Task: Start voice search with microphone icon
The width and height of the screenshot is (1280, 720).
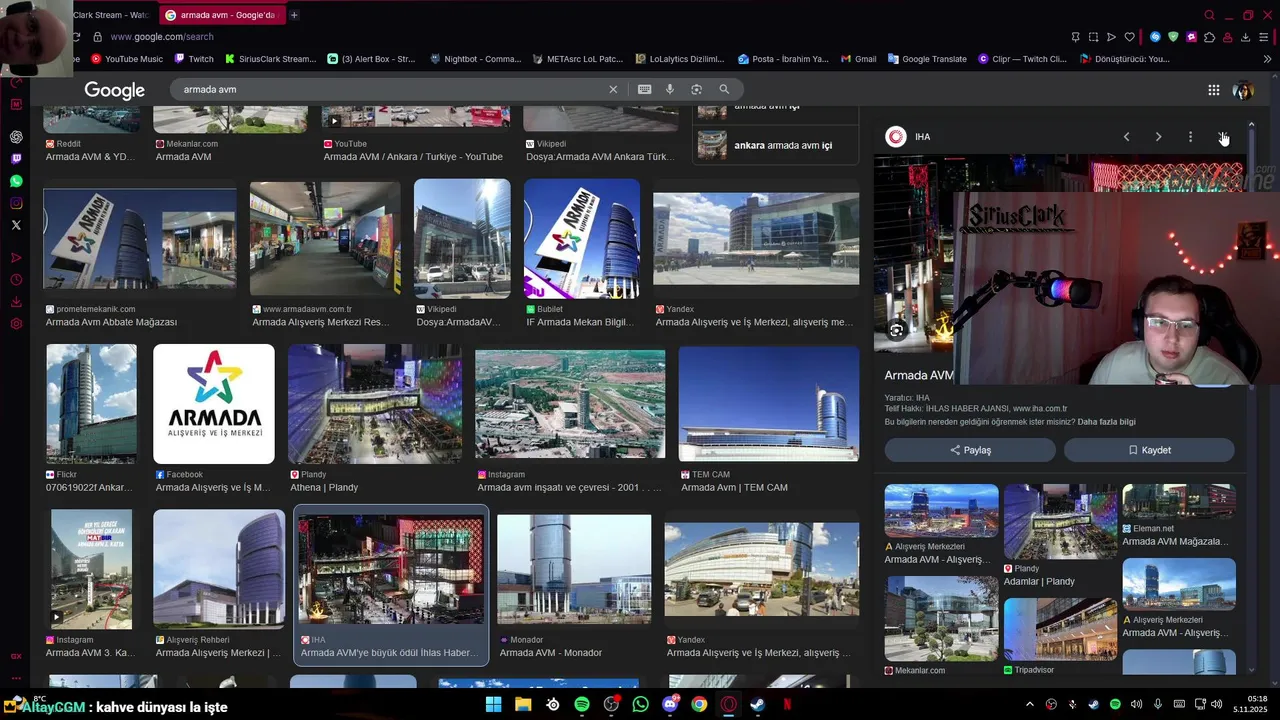Action: click(670, 89)
